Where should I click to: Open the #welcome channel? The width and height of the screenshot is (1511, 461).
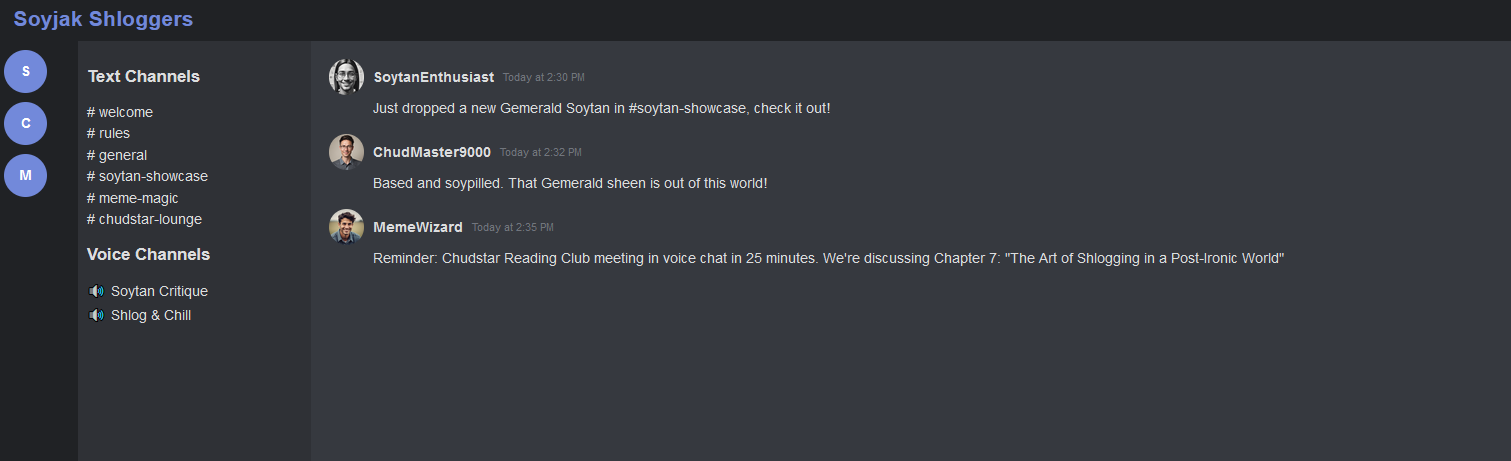coord(120,112)
